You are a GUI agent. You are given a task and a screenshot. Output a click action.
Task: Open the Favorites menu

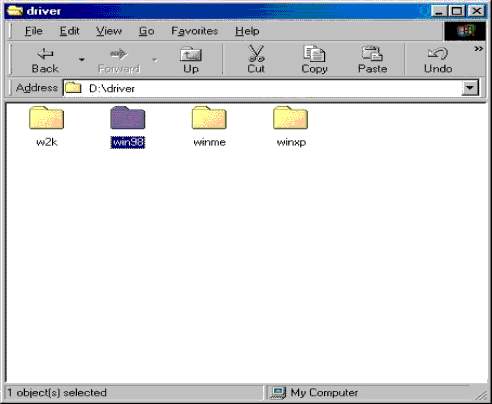194,31
